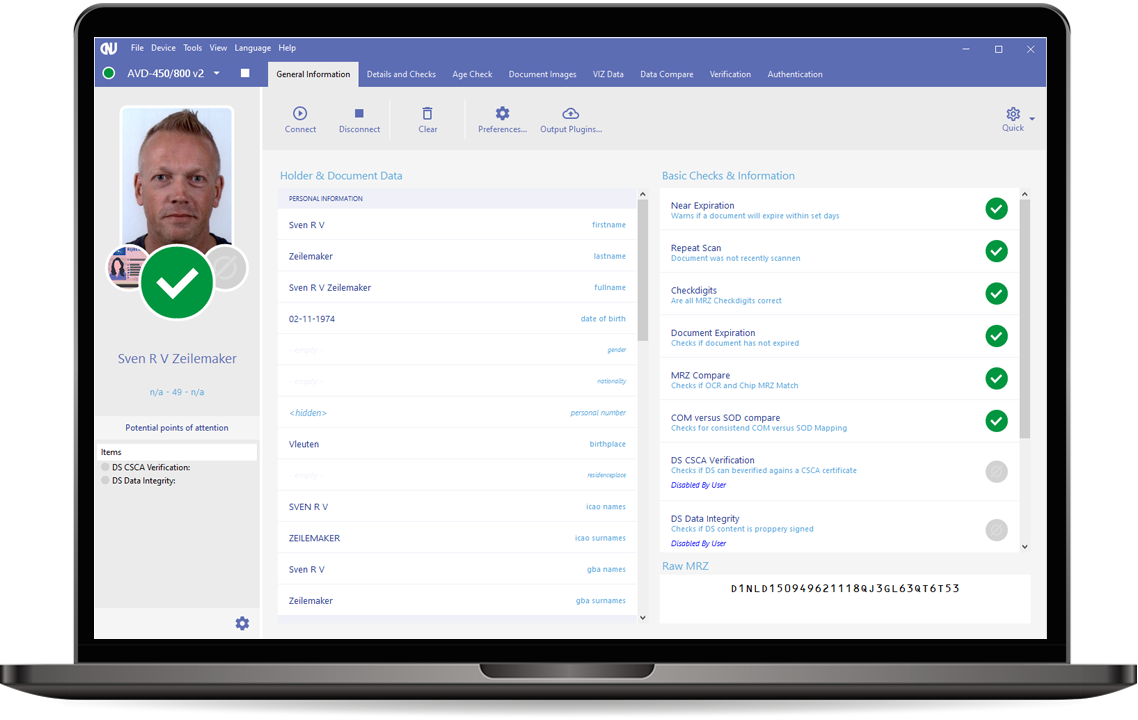Open the Quick dropdown arrow
This screenshot has width=1138, height=720.
(x=1032, y=119)
